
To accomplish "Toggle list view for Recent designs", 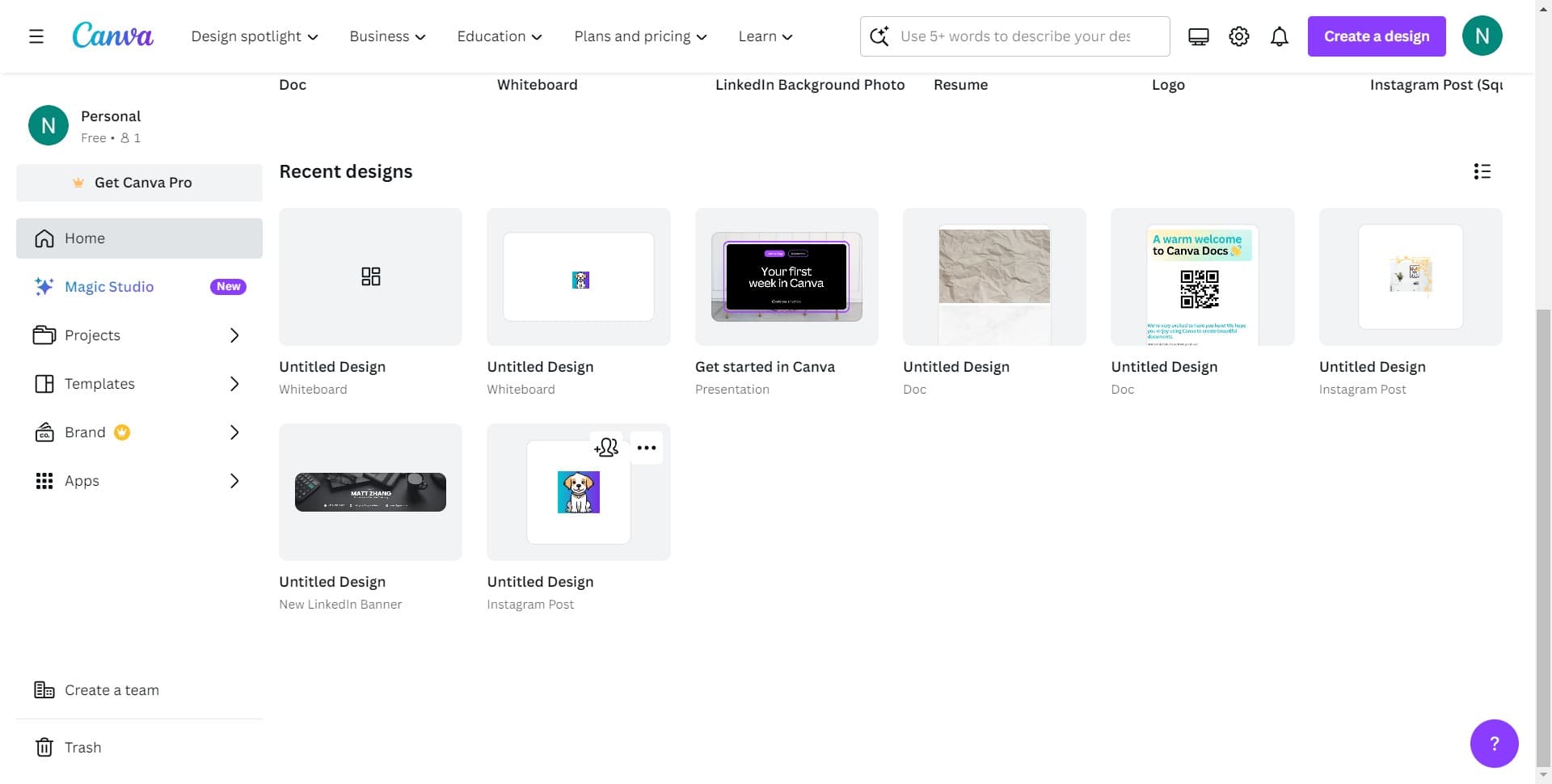I will click(x=1482, y=171).
